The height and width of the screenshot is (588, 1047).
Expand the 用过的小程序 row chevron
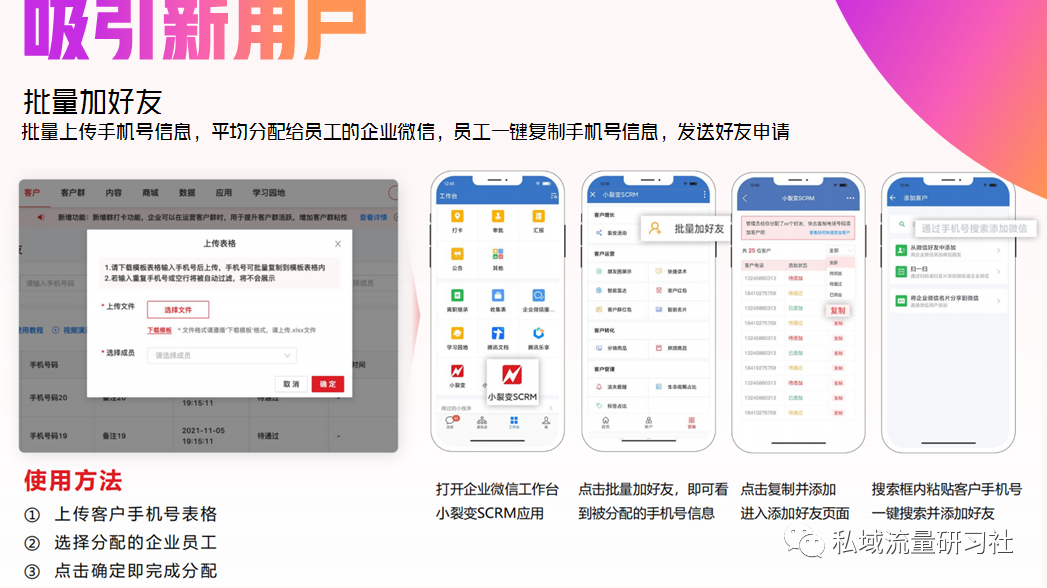coord(551,408)
